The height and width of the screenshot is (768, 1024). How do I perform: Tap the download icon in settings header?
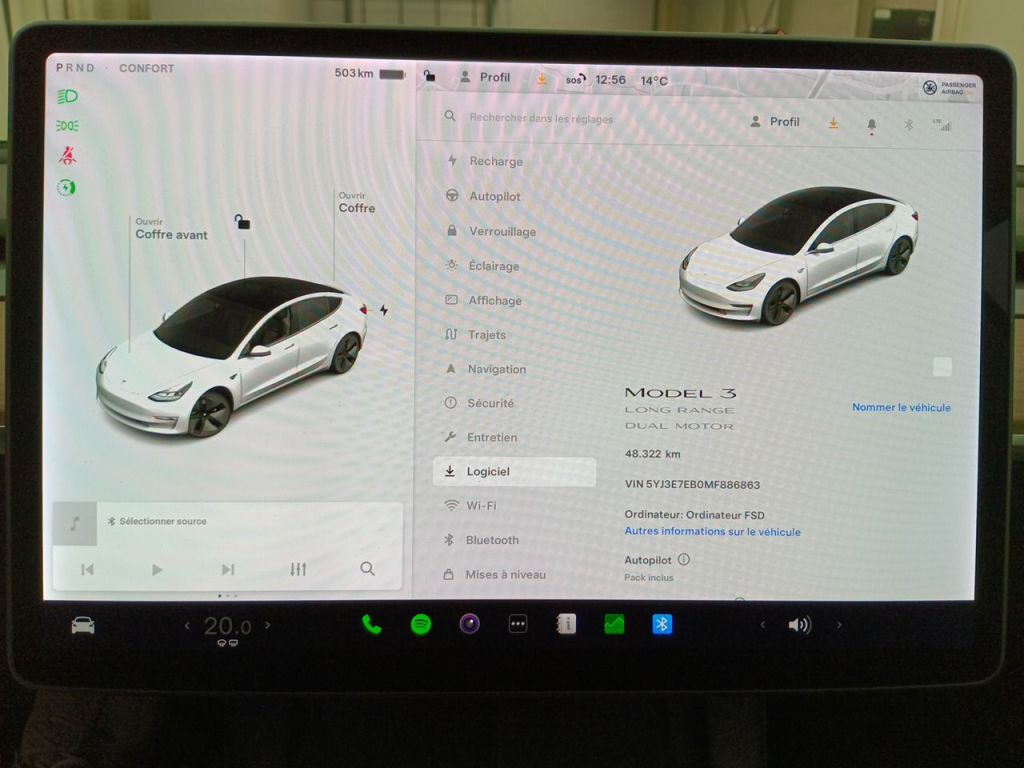833,123
